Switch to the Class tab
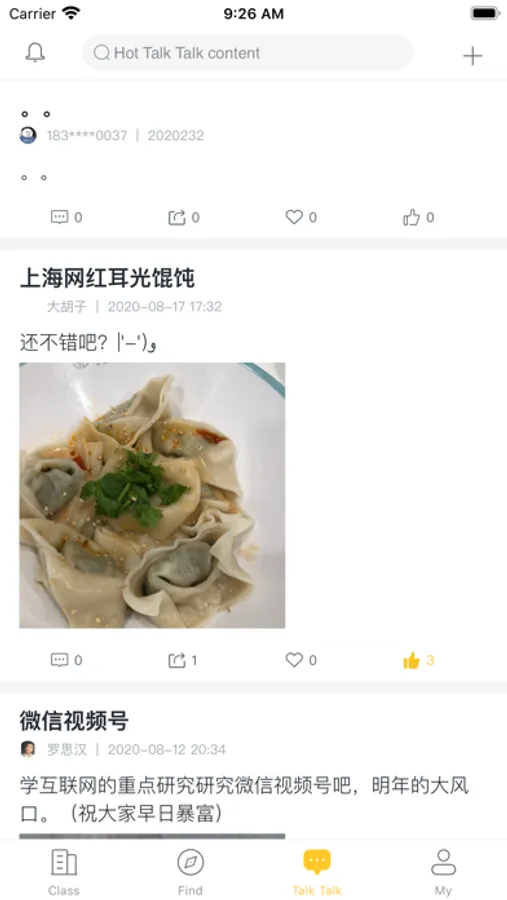The height and width of the screenshot is (900, 507). 64,871
